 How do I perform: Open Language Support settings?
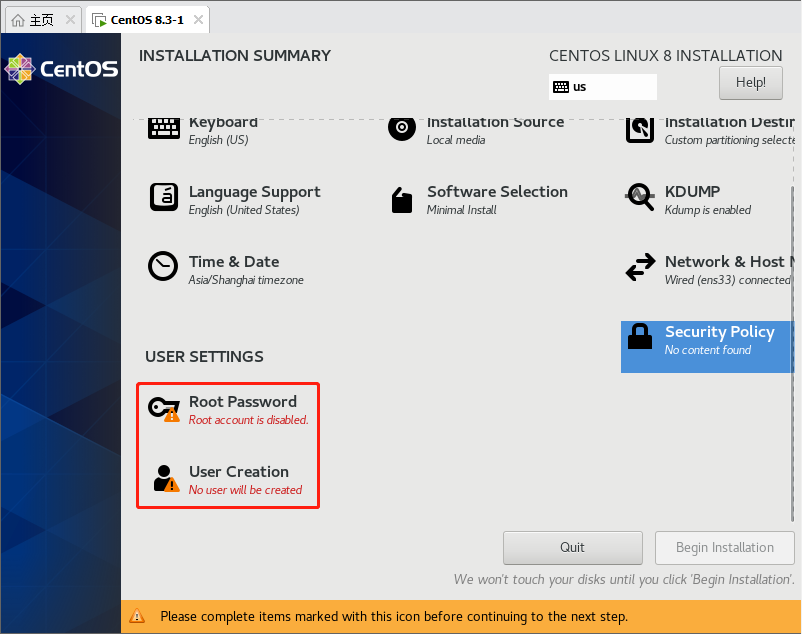234,200
